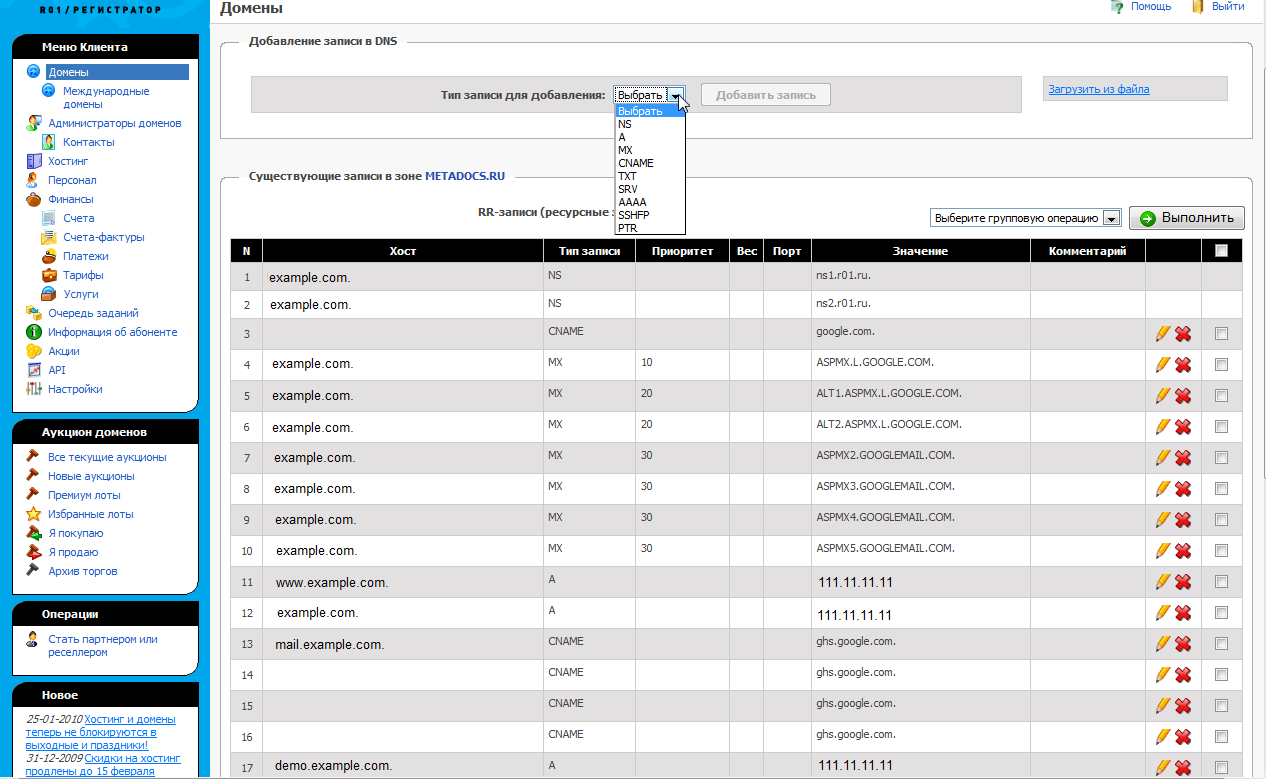This screenshot has height=779, width=1266.
Task: Open Администраторы доменов menu item
Action: coord(115,123)
